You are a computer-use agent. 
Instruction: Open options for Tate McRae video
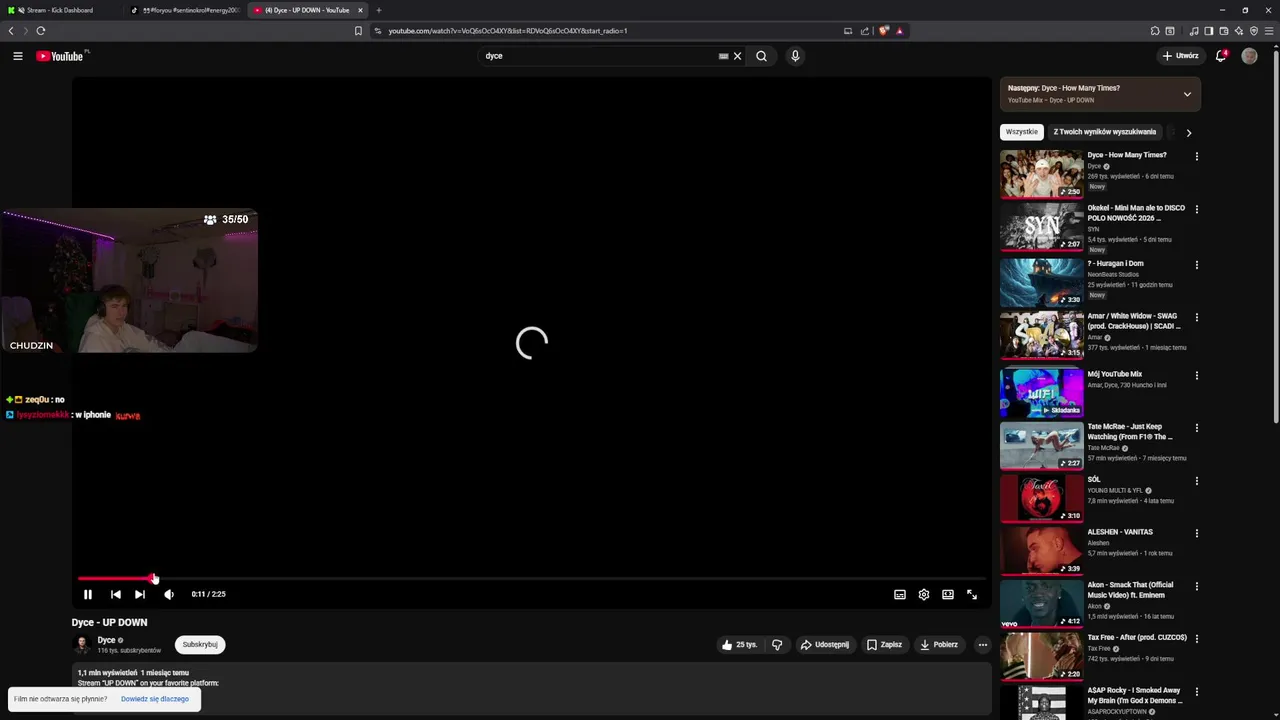(1196, 428)
